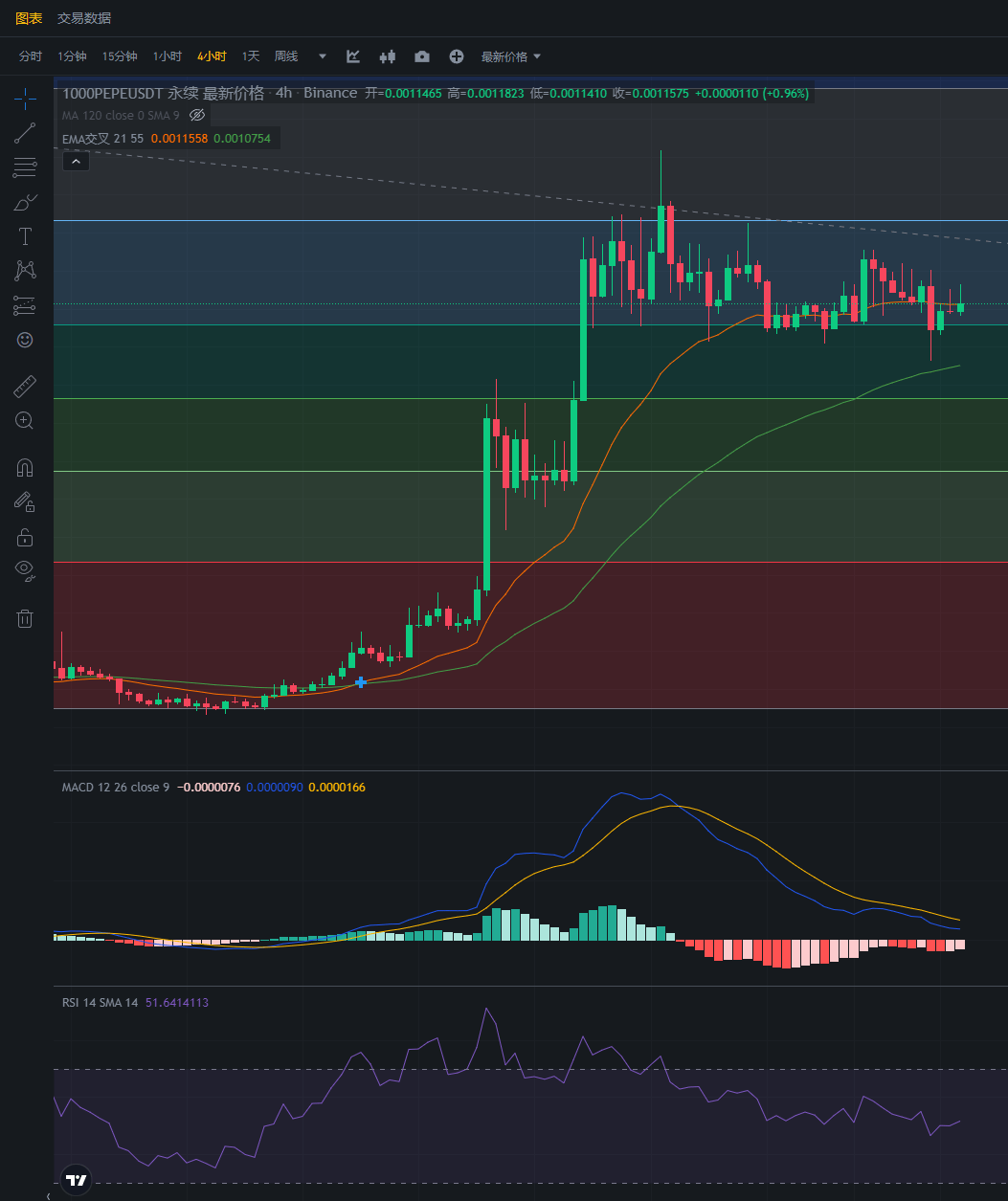Choose the brush drawing tool
The image size is (1008, 1201).
[25, 202]
